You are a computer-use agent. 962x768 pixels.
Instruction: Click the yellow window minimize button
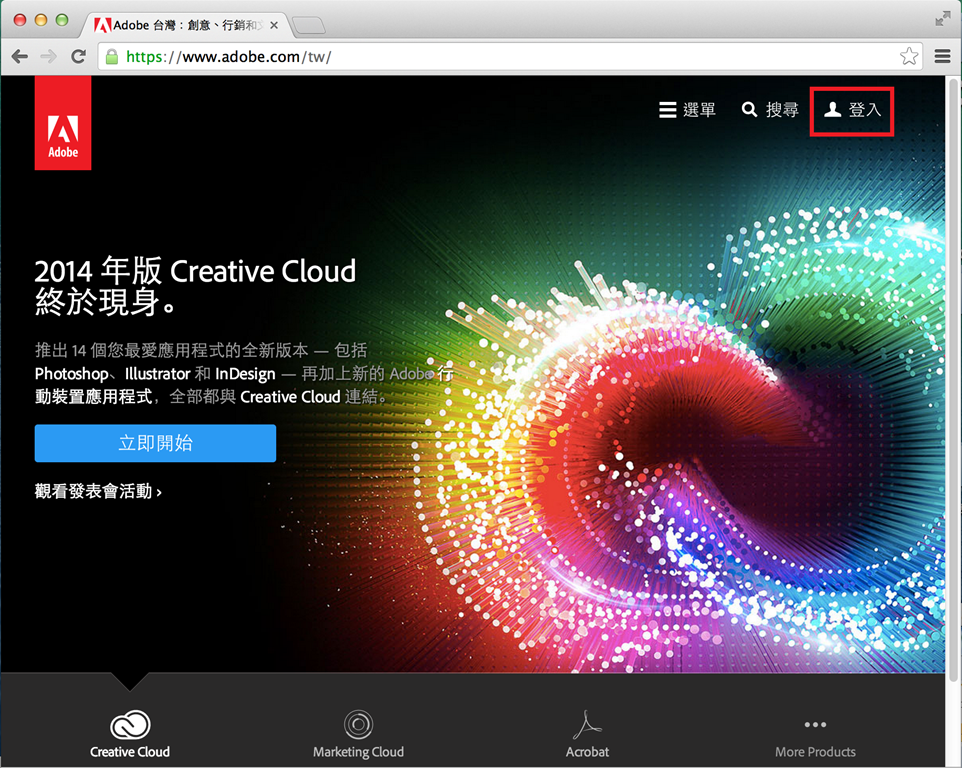tap(40, 20)
